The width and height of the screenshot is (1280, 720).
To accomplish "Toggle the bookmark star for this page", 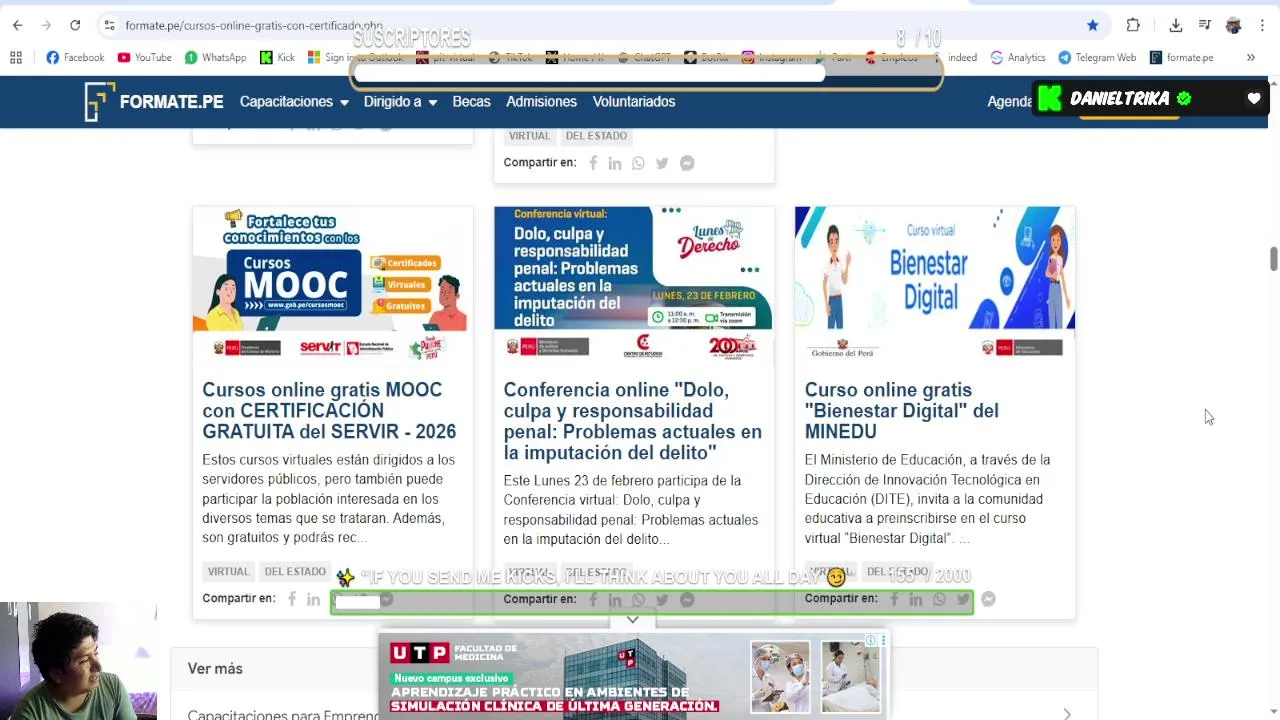I will coord(1092,25).
